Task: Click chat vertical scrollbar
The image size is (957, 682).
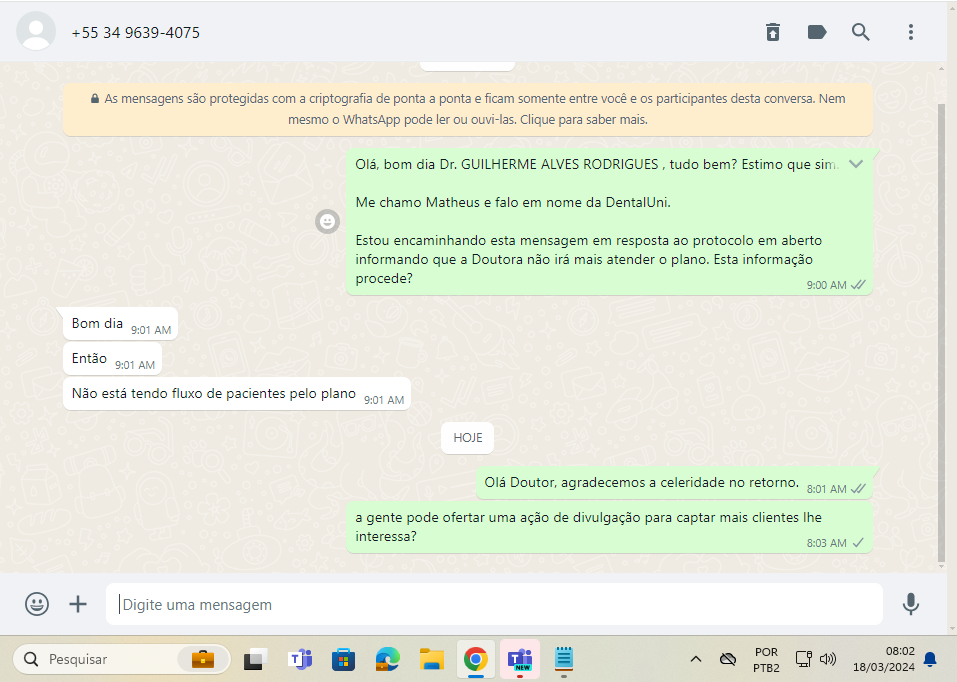Action: 941,333
